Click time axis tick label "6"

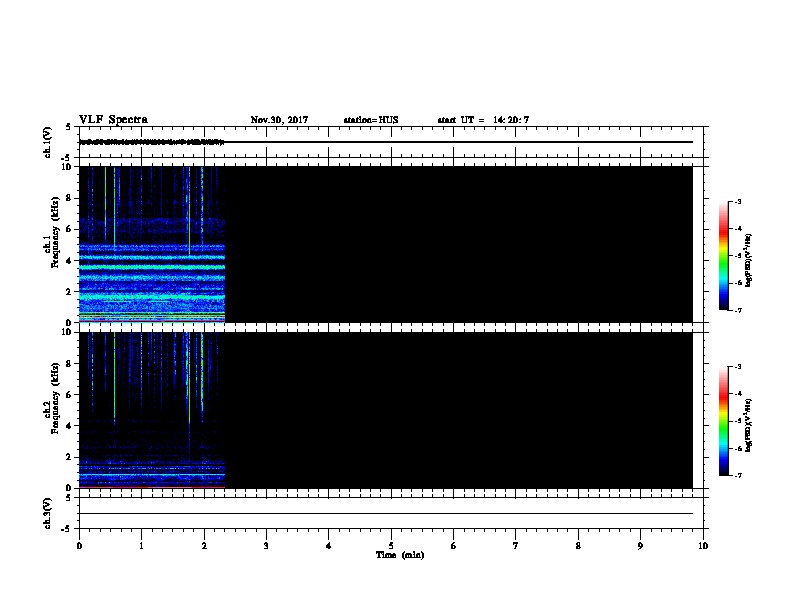pos(453,545)
